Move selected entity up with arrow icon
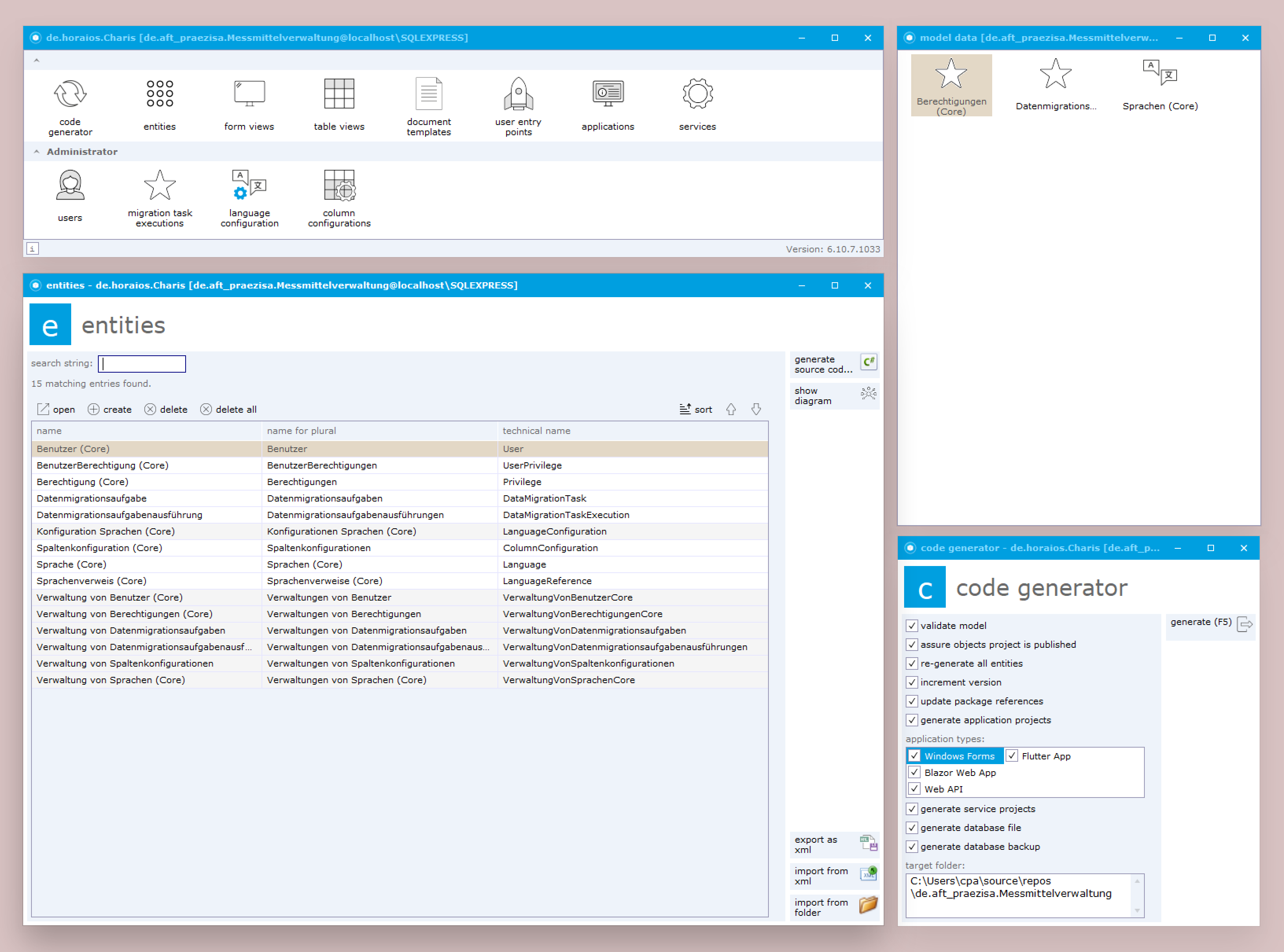Viewport: 1284px width, 952px height. [731, 409]
